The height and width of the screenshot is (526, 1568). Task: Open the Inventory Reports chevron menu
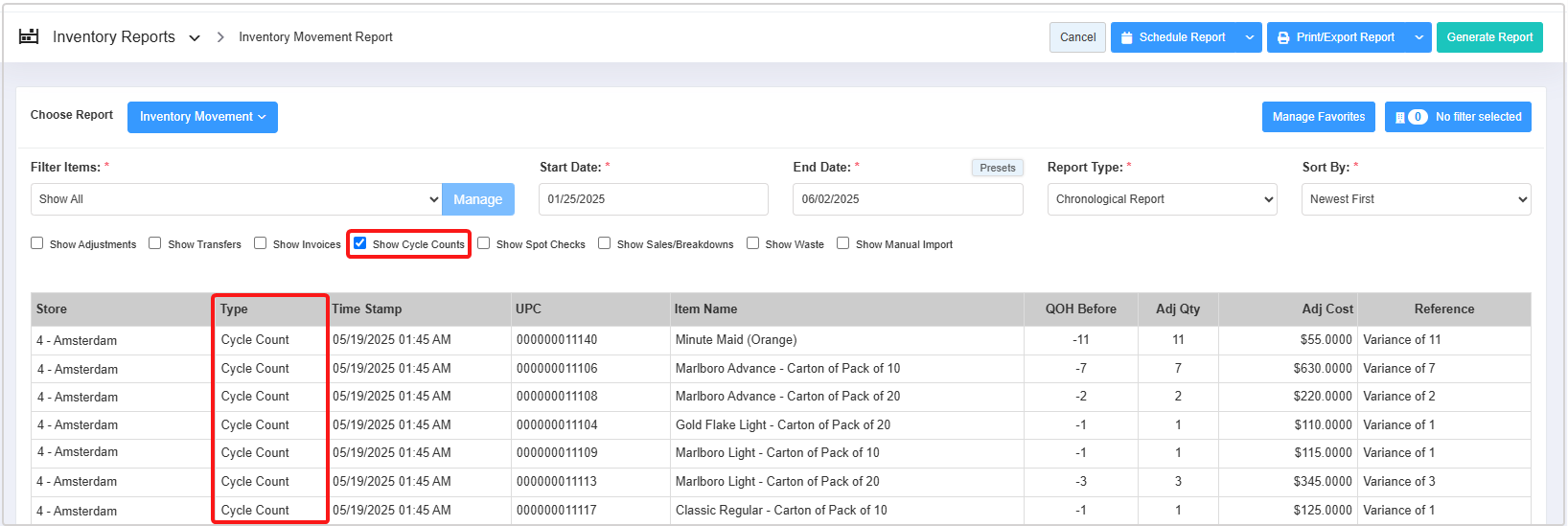(195, 37)
